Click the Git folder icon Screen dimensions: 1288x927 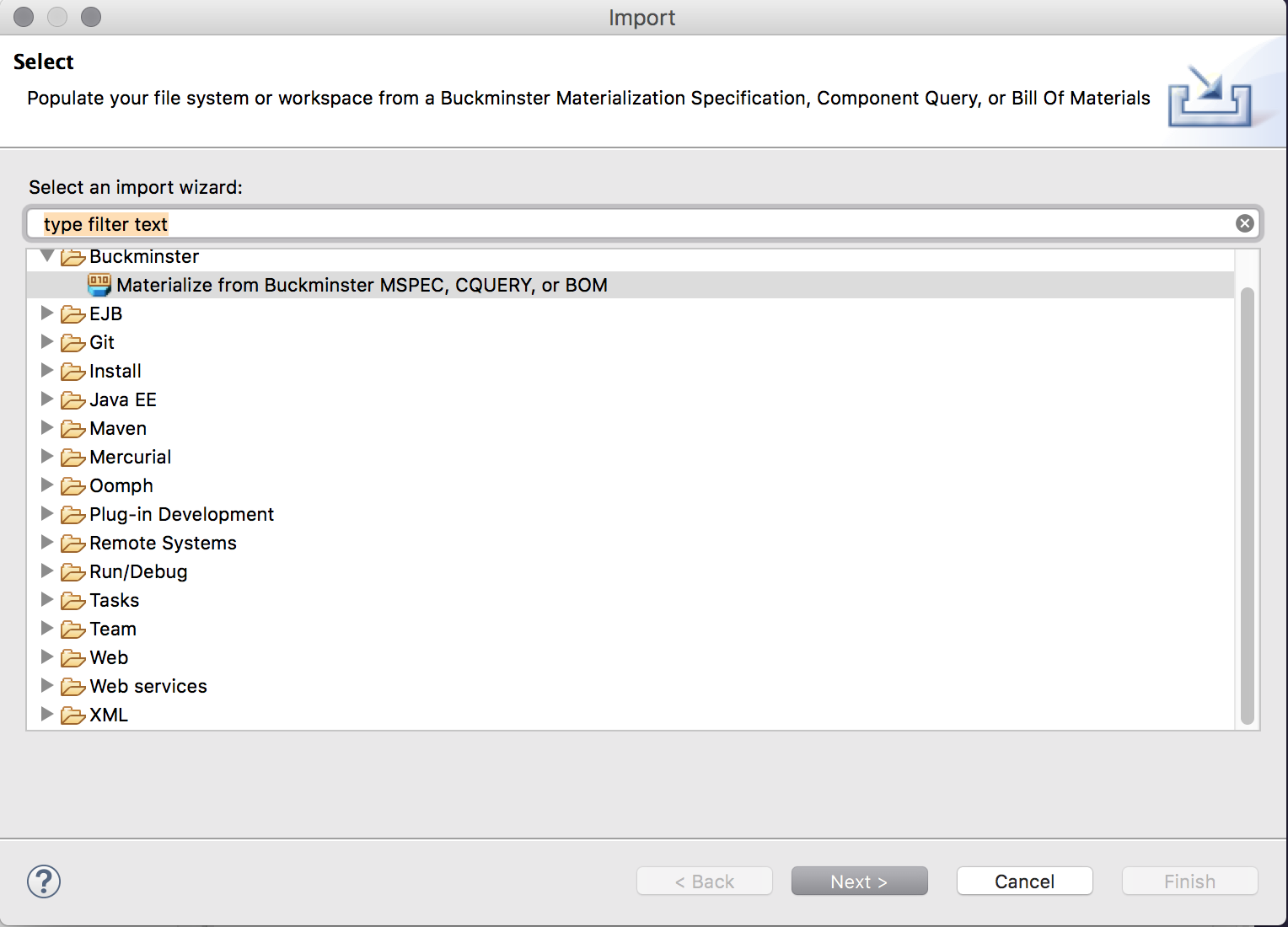pyautogui.click(x=73, y=343)
